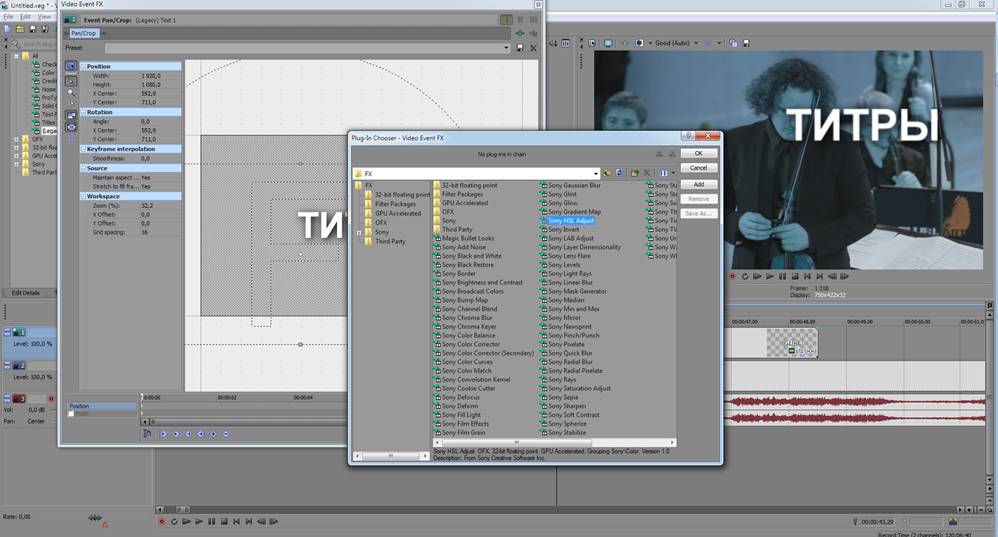
Task: Click the Remove button in Plug-In Chooser
Action: [x=699, y=199]
